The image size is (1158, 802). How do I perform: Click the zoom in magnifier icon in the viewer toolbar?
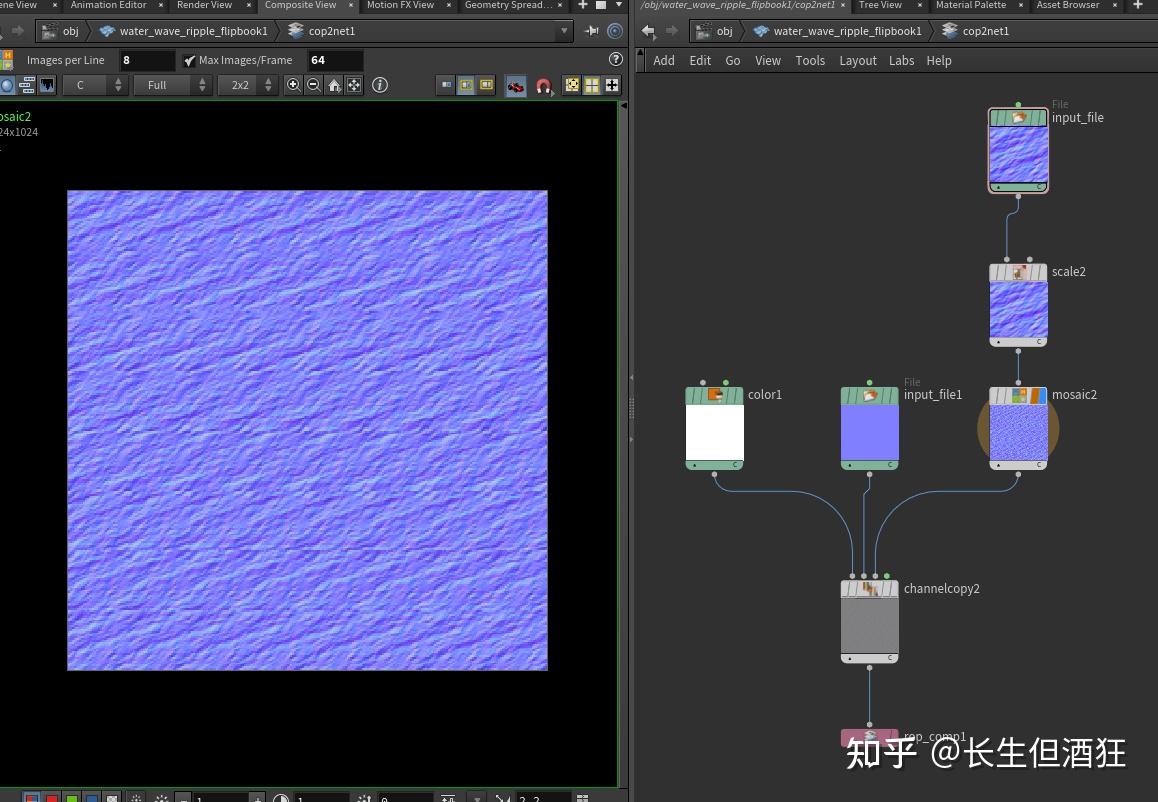292,85
